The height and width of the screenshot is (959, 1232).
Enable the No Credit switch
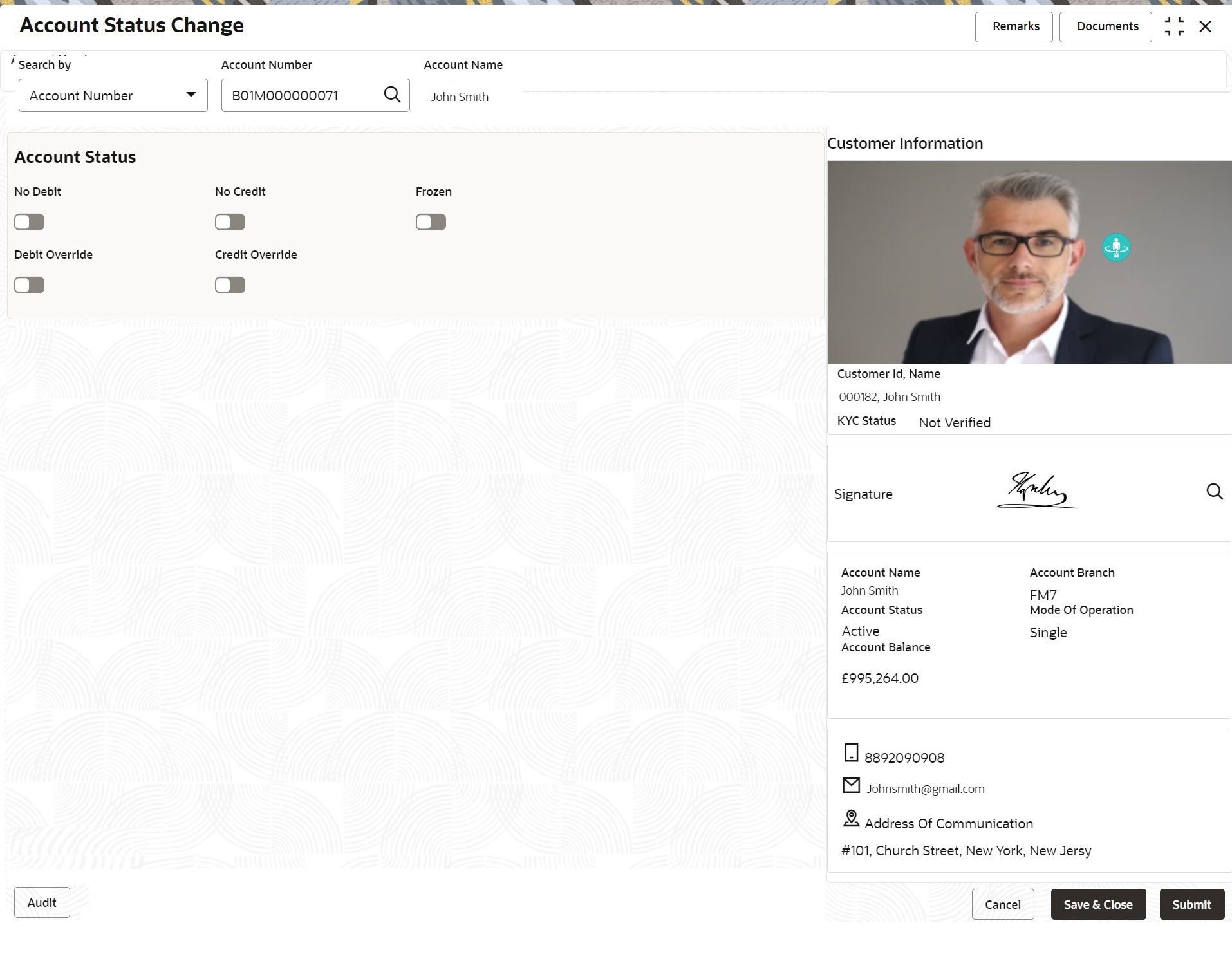[230, 222]
